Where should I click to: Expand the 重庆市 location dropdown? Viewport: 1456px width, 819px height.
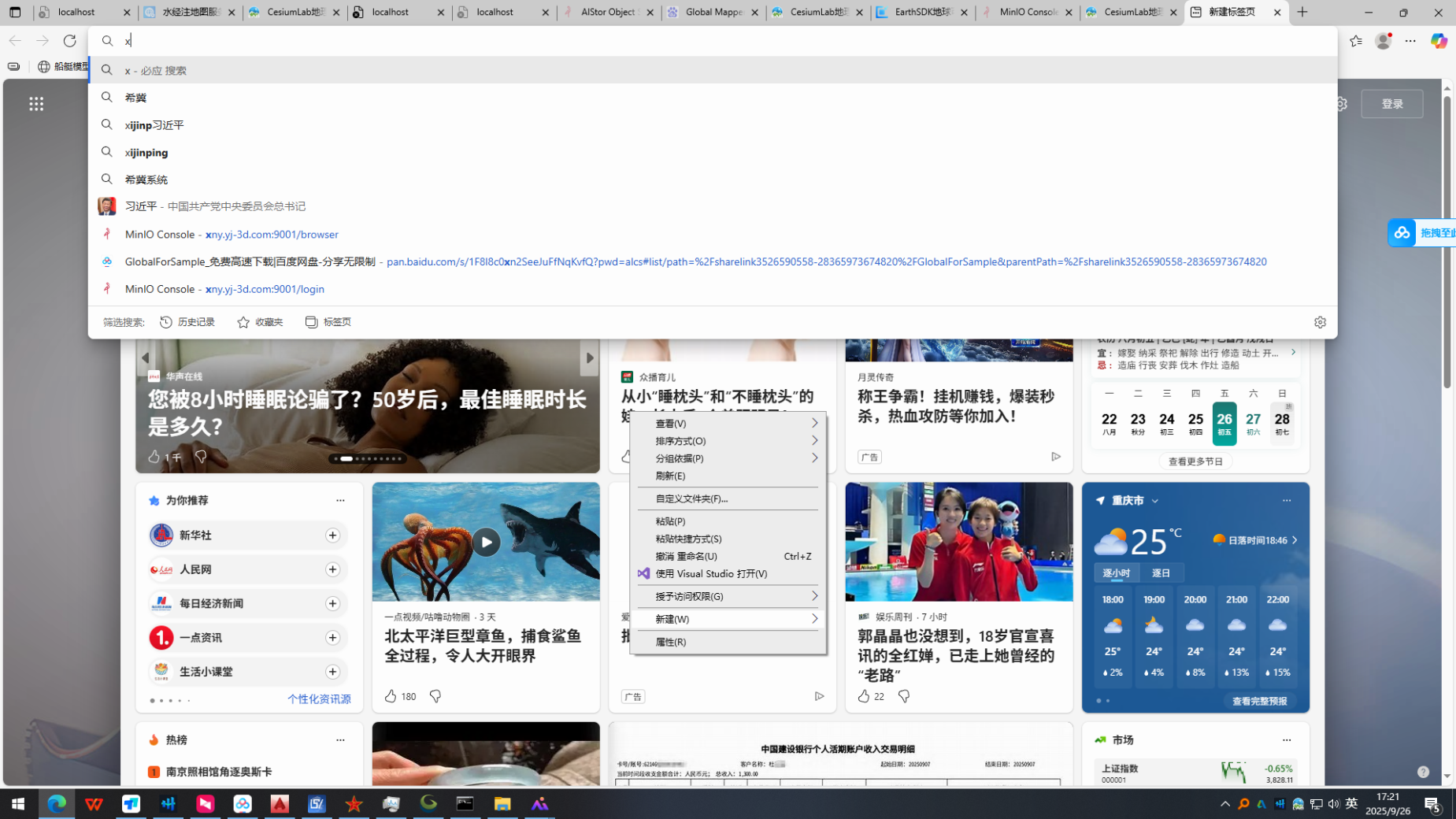1154,501
